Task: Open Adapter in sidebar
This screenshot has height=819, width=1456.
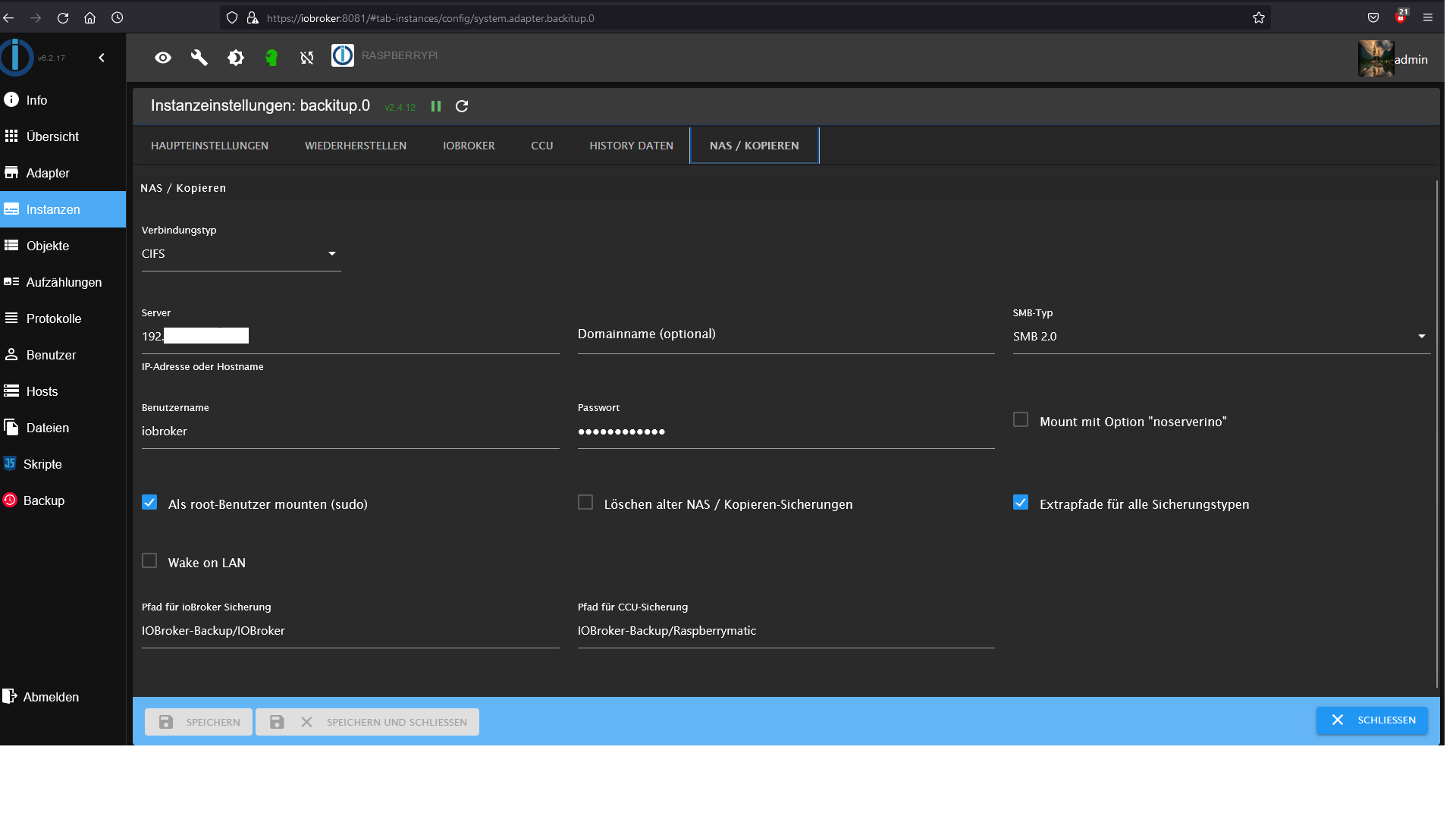Action: [63, 173]
